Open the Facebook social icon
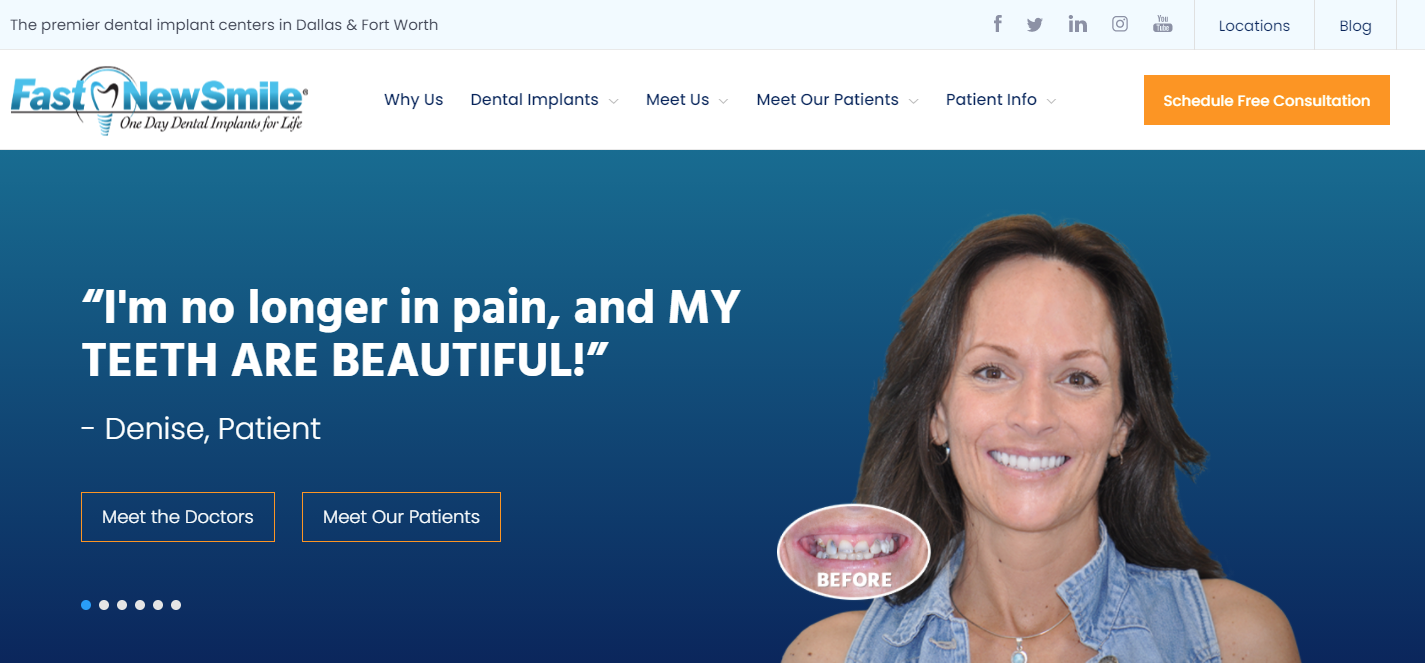Viewport: 1425px width, 663px height. tap(997, 24)
